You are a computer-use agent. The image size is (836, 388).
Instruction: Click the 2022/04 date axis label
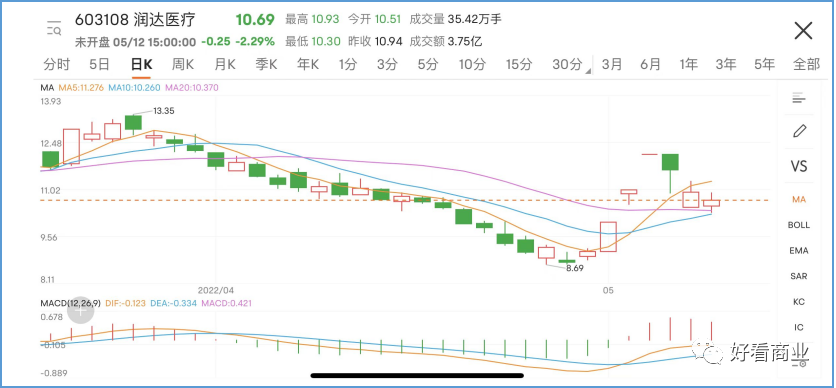coord(216,290)
